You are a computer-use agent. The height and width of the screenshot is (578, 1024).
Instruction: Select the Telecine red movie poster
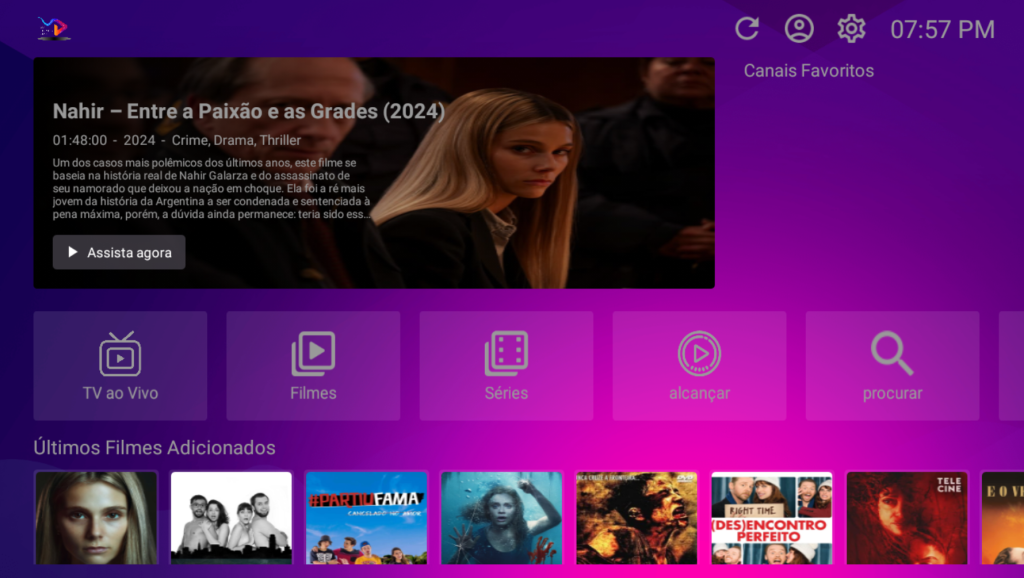[906, 518]
